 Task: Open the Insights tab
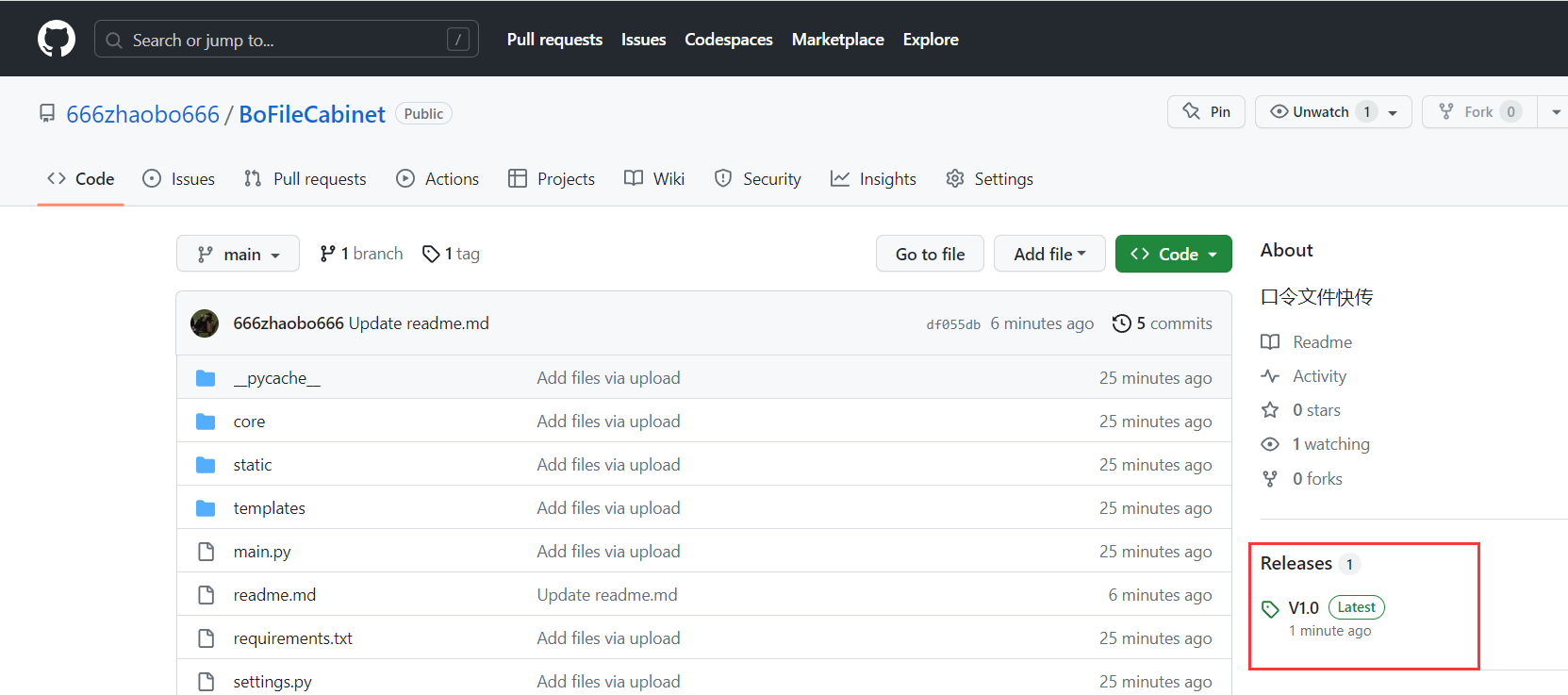(873, 178)
